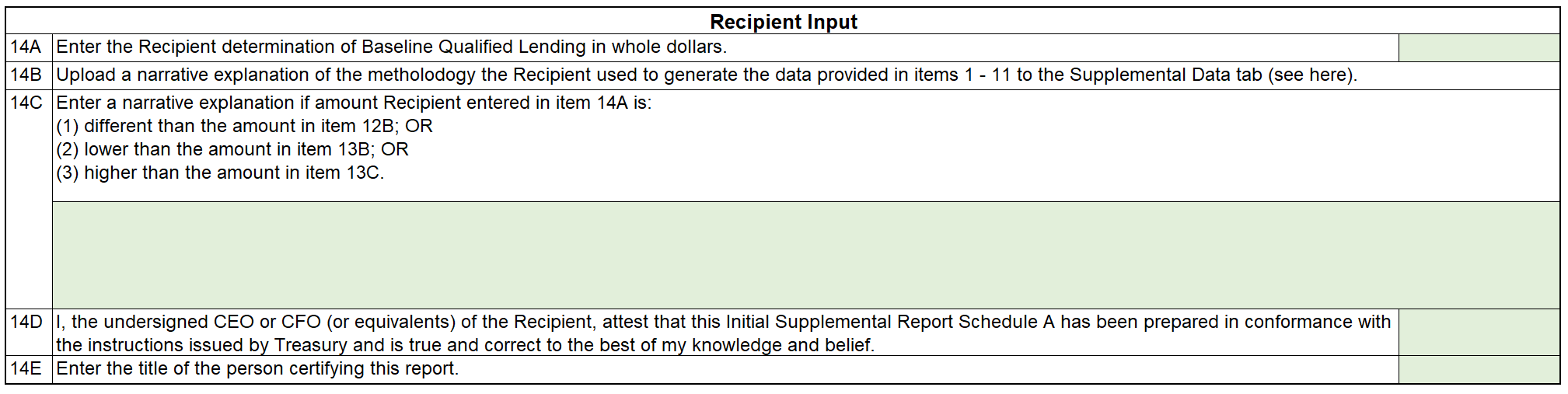Click the 14E row label cell
The height and width of the screenshot is (394, 1568).
[x=28, y=369]
